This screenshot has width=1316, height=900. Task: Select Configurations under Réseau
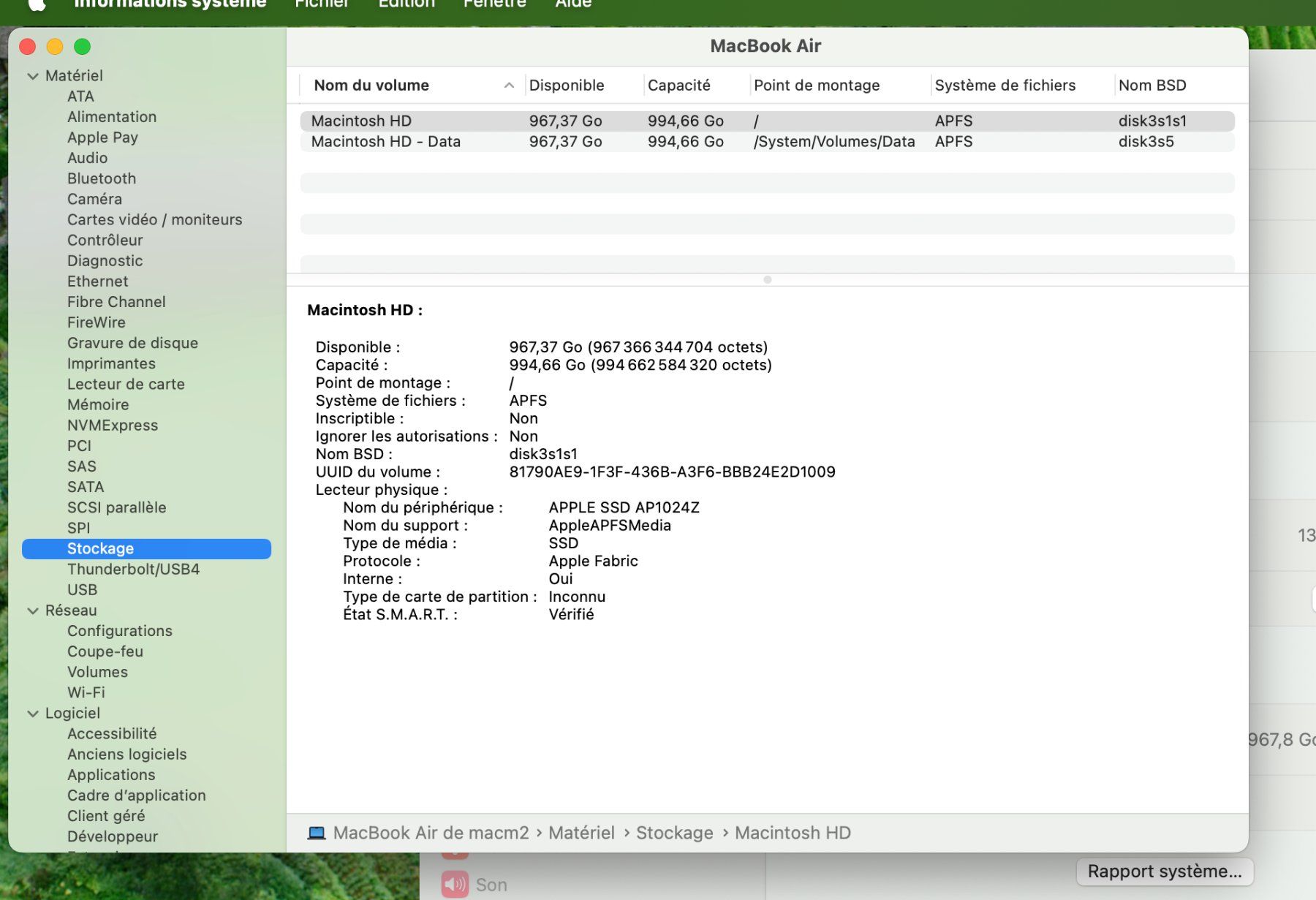click(x=120, y=631)
